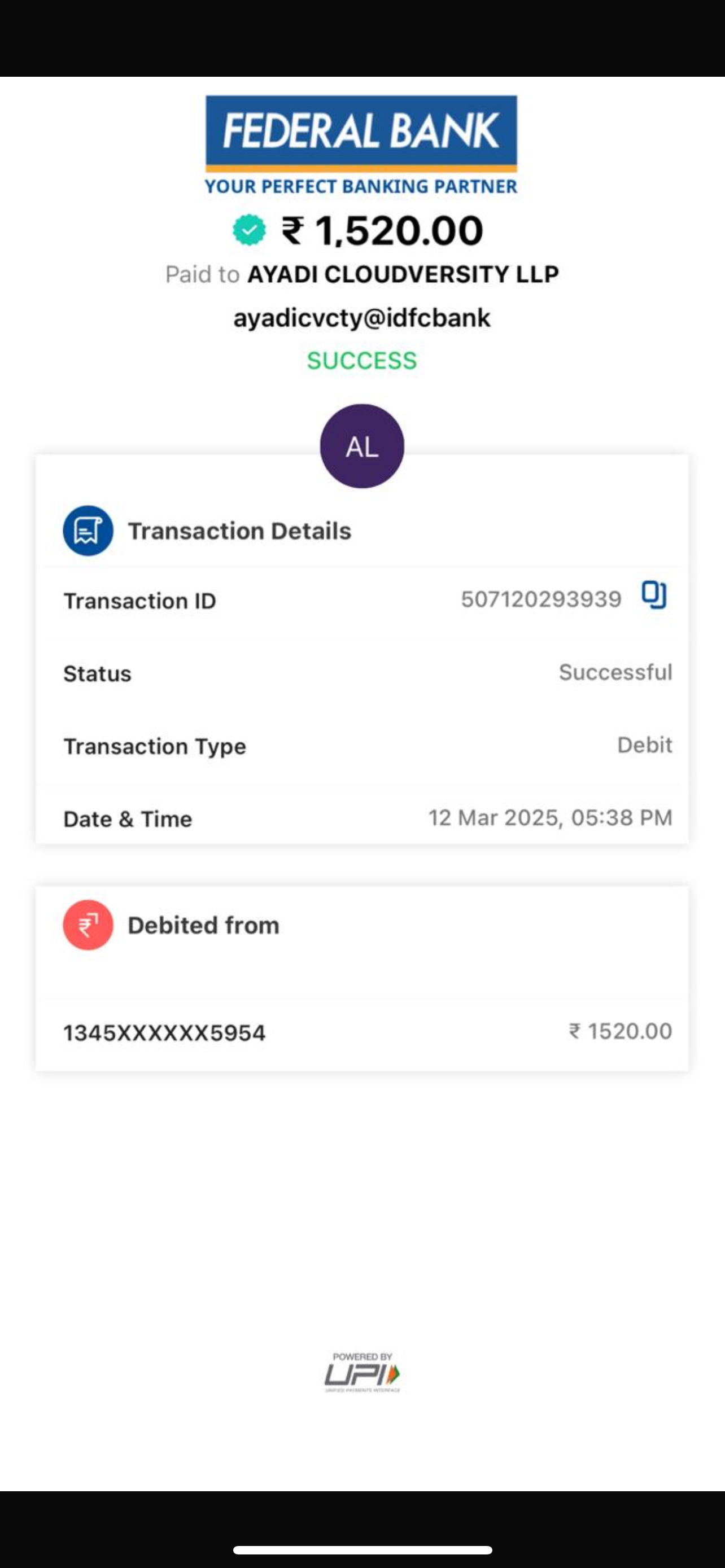Tap the Debited from section heading
This screenshot has height=1568, width=725.
point(203,925)
